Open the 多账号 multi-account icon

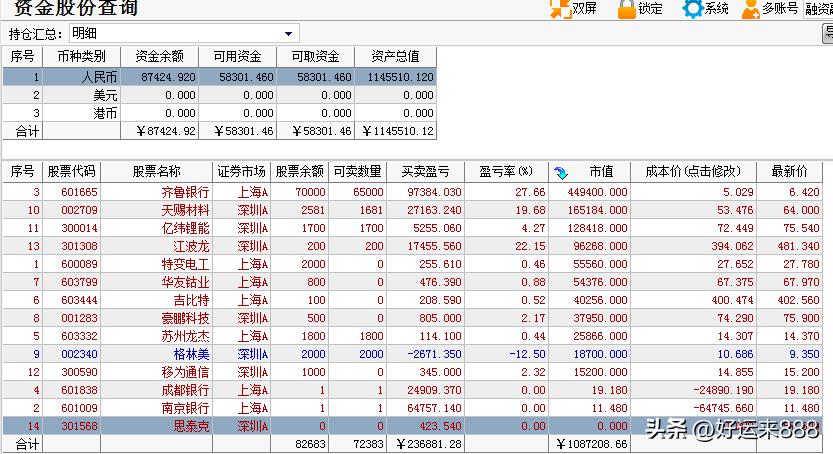coord(751,8)
